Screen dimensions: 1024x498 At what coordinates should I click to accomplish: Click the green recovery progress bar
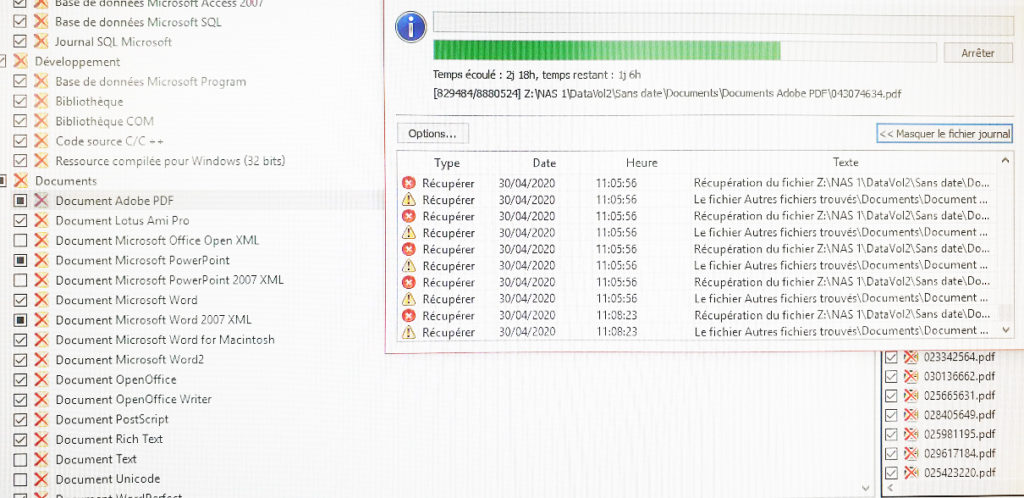pos(685,51)
